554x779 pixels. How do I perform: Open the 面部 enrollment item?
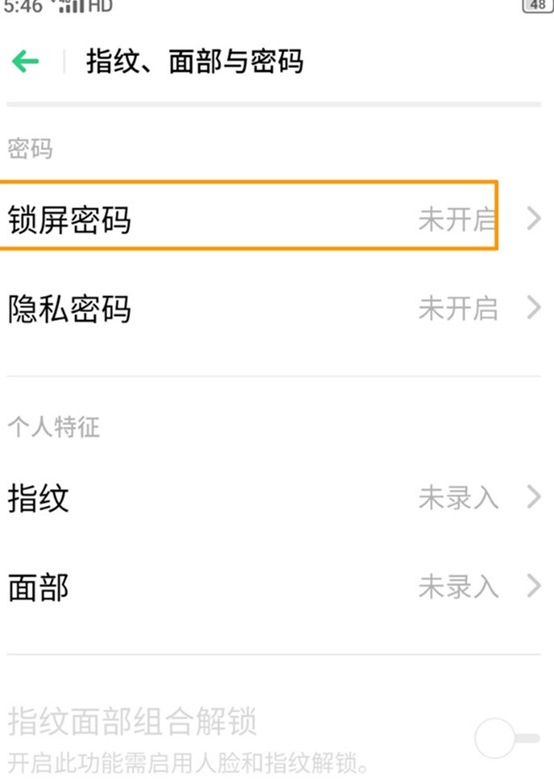(x=277, y=586)
